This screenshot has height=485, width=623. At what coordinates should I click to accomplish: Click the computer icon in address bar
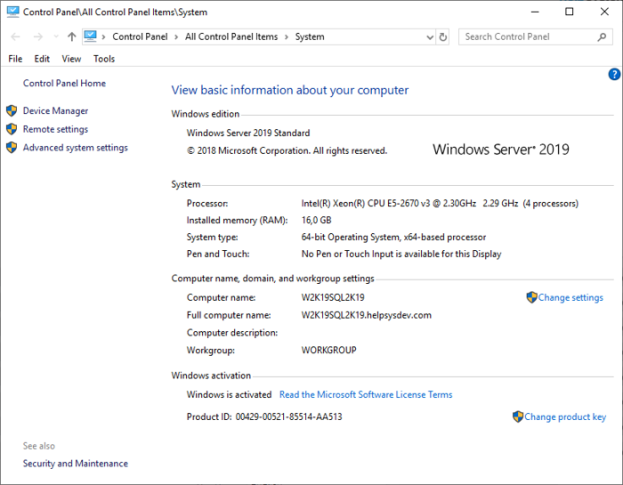click(x=91, y=37)
